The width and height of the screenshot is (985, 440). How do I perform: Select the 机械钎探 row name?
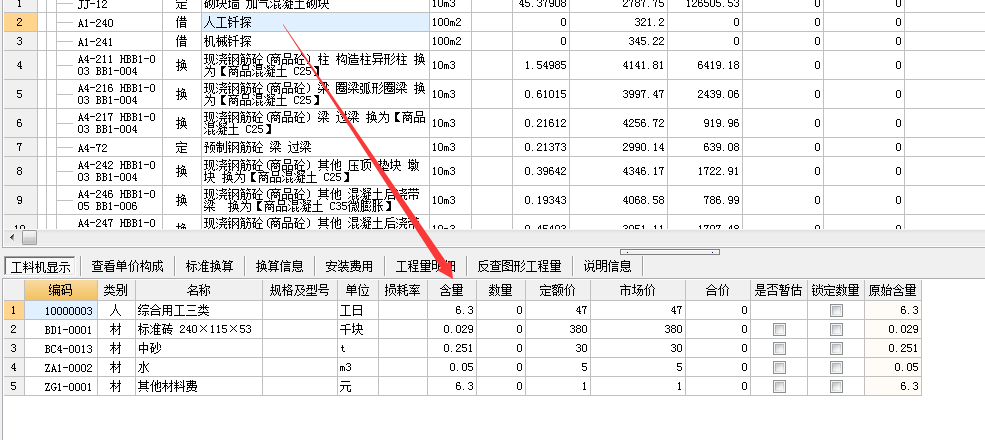[315, 41]
